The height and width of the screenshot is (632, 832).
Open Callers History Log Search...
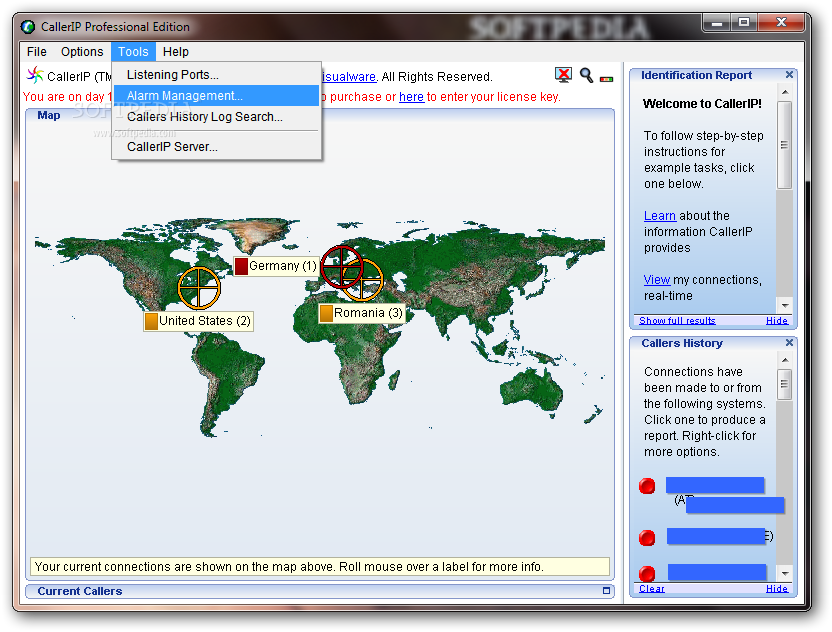pos(216,117)
